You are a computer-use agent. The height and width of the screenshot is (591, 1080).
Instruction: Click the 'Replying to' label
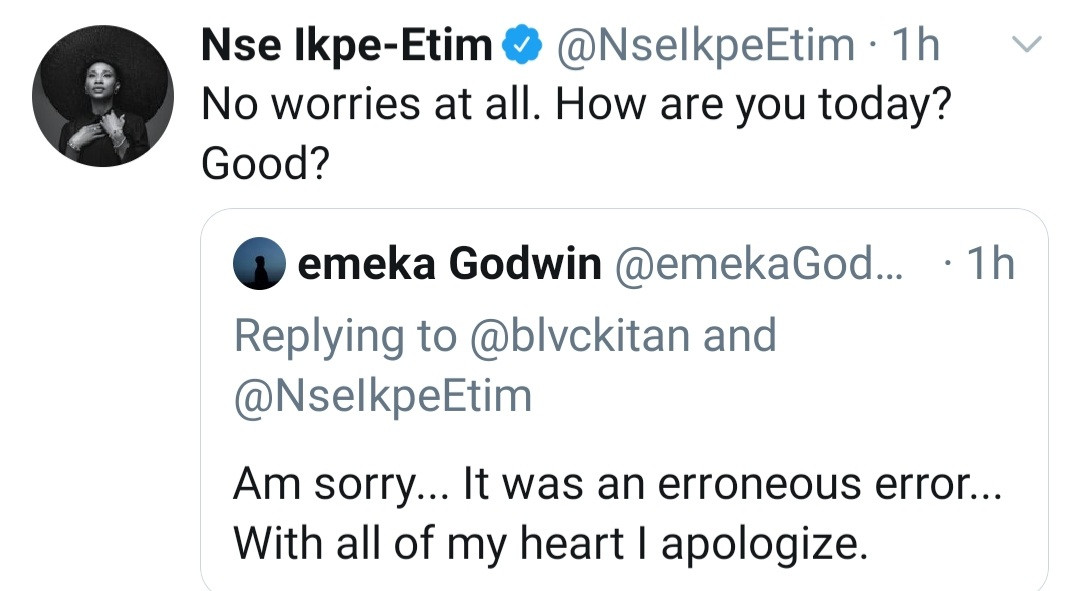click(x=345, y=335)
